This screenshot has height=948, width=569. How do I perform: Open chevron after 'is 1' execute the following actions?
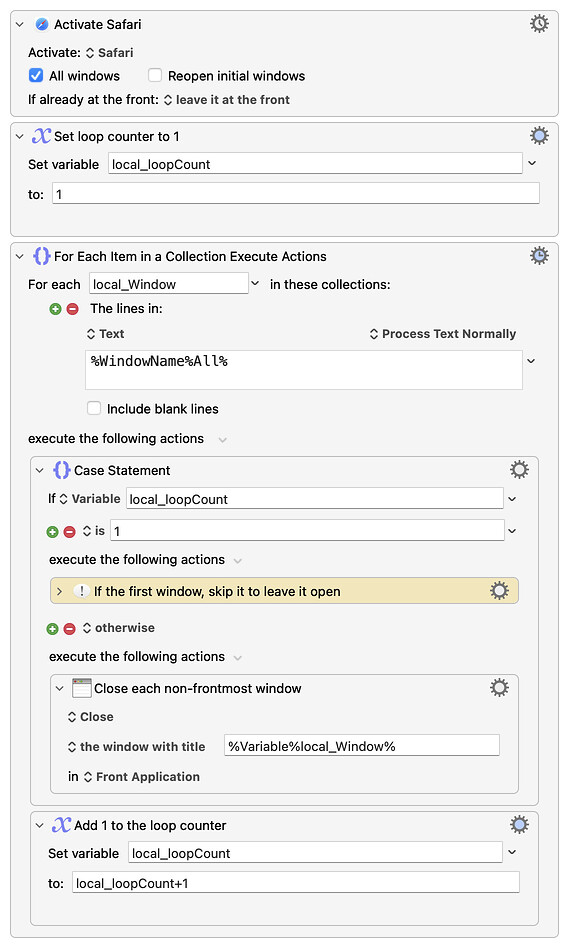click(x=238, y=560)
